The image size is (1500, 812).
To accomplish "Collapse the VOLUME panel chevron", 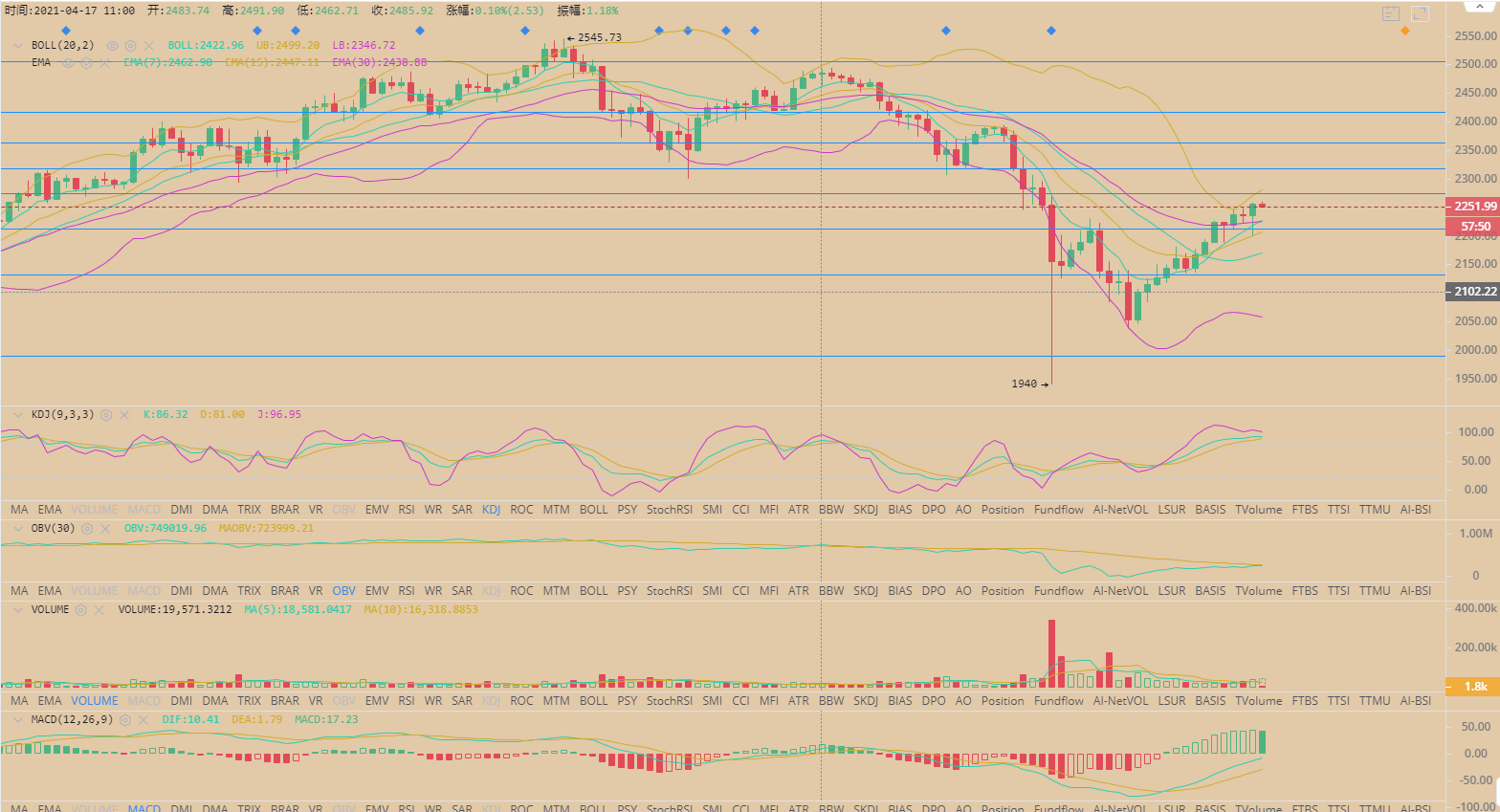I will [x=18, y=610].
